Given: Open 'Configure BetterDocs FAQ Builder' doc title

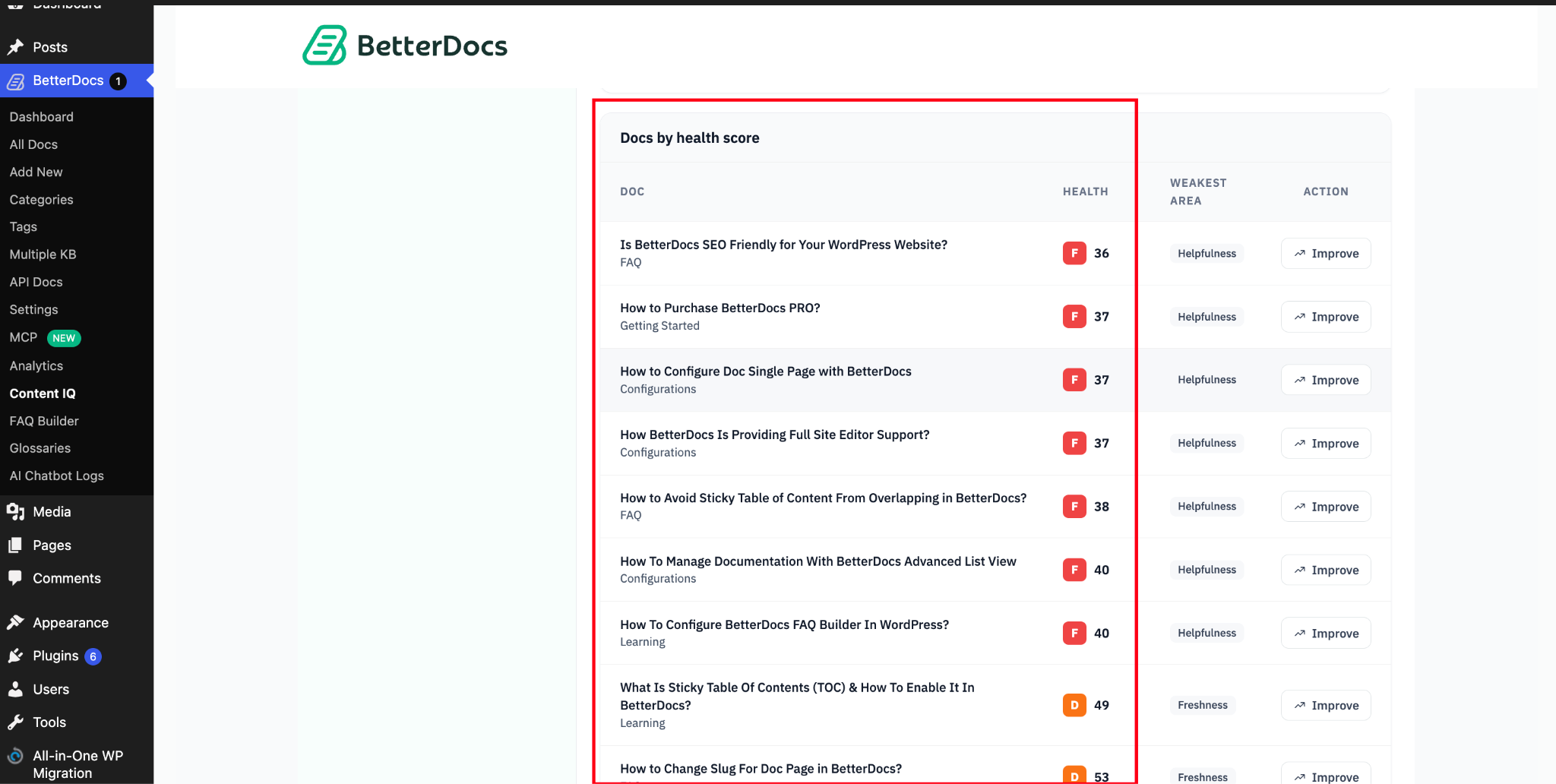Looking at the screenshot, I should (785, 624).
